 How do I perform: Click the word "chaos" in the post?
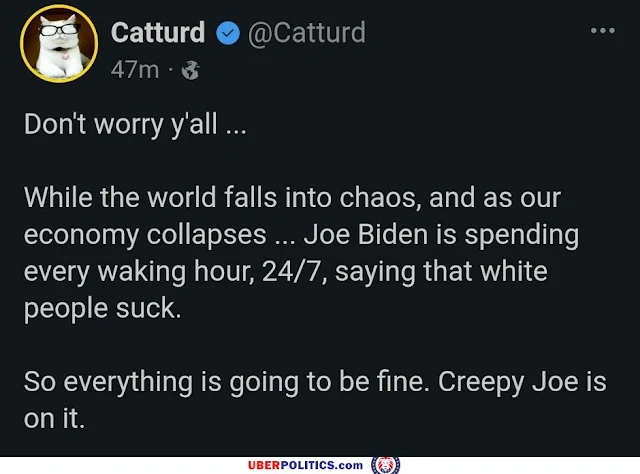380,198
